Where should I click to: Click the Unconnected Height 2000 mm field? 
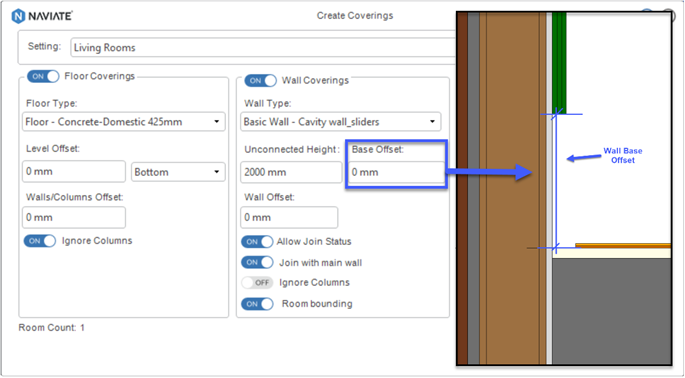(x=291, y=172)
